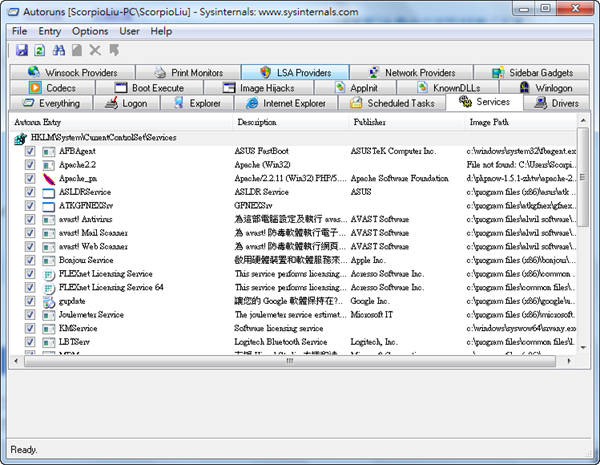Uncheck the AFBAgent service checkbox
Viewport: 600px width, 465px height.
click(30, 151)
